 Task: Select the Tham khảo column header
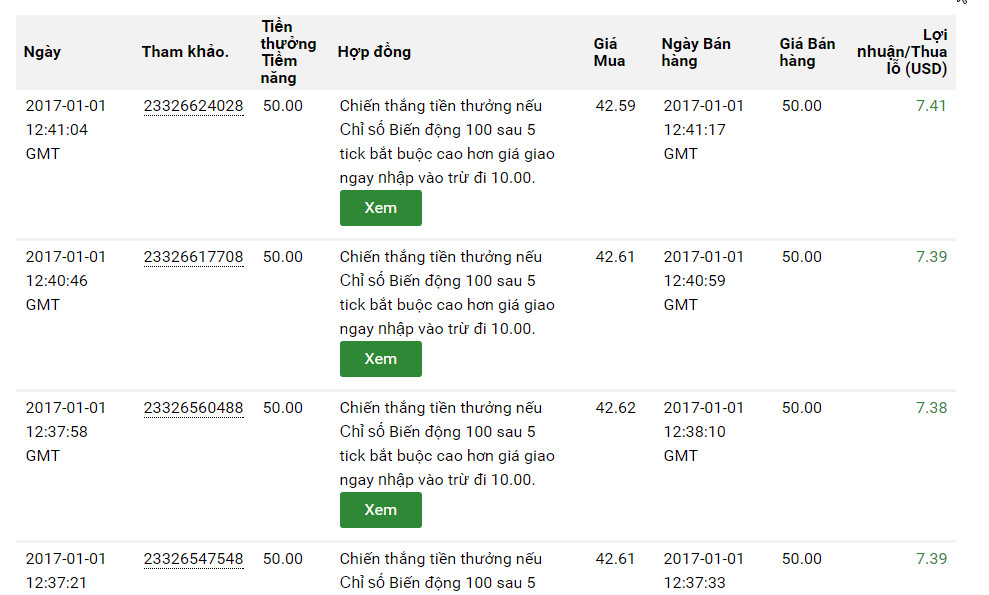tap(185, 52)
